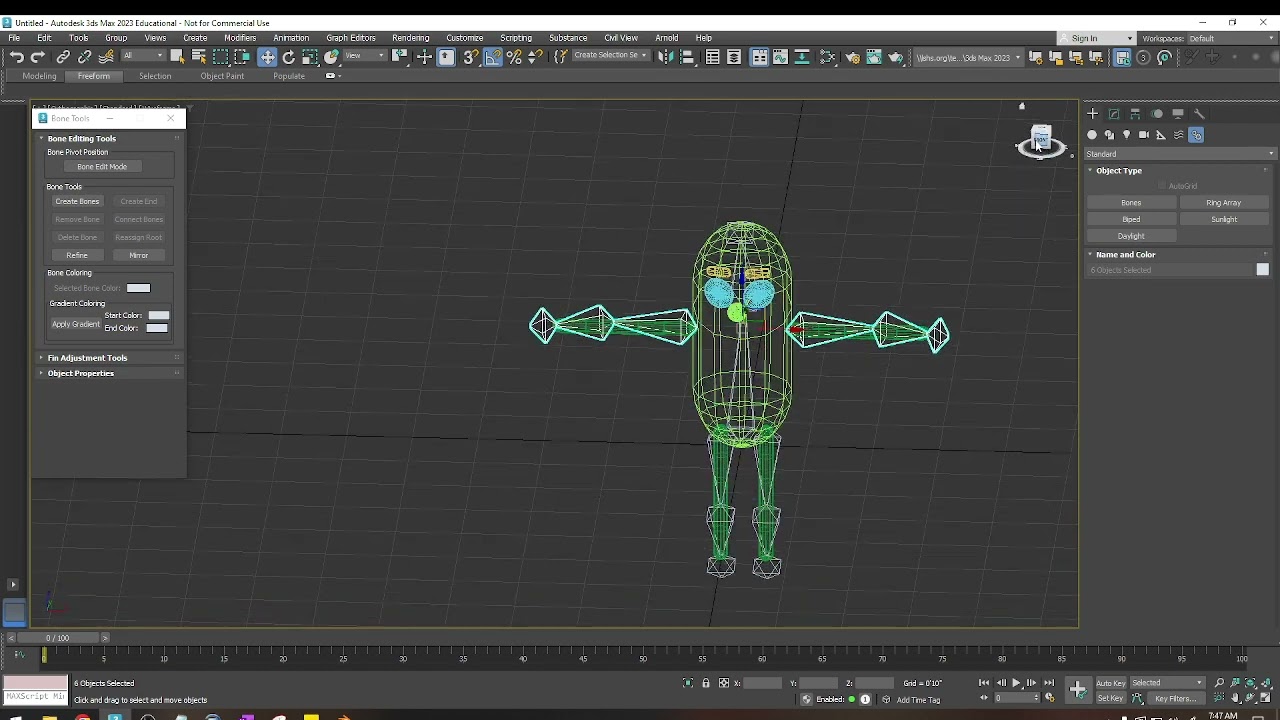Activate the Select and Link tool
Viewport: 1280px width, 720px height.
[63, 57]
